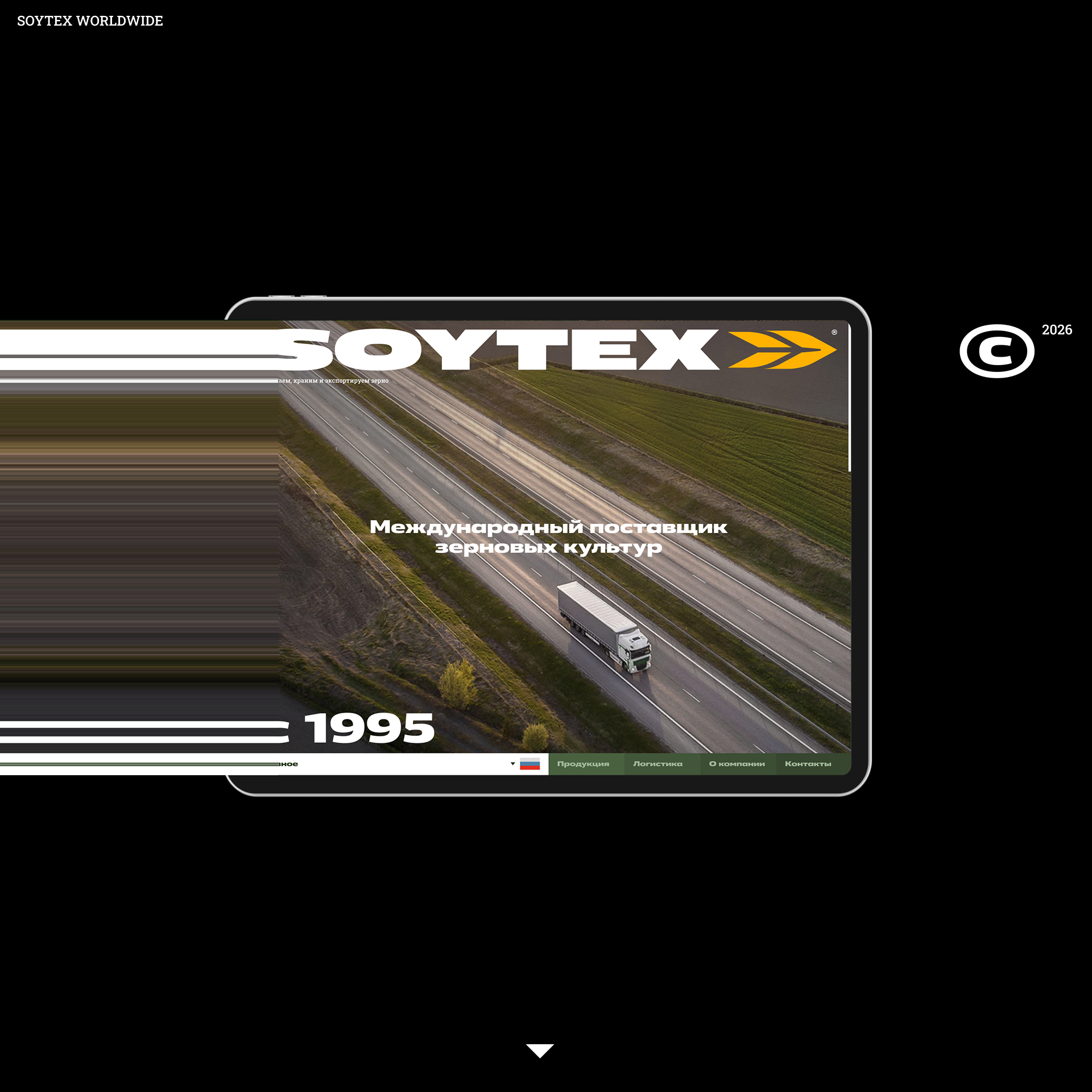This screenshot has height=1092, width=1092.
Task: Click the white truck in the highway photo
Action: tap(605, 626)
